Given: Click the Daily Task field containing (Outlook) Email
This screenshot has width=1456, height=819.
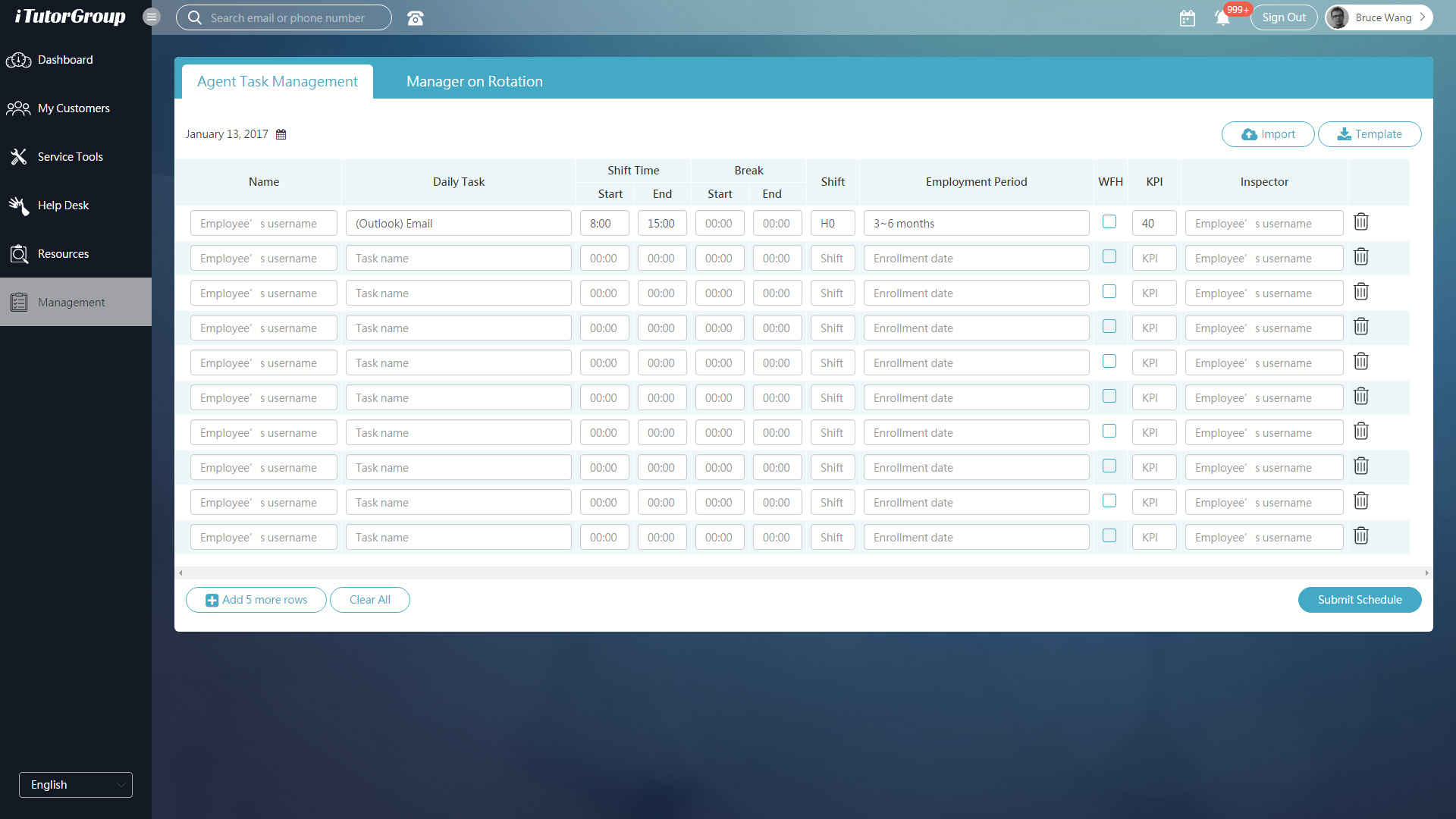Looking at the screenshot, I should pos(458,224).
